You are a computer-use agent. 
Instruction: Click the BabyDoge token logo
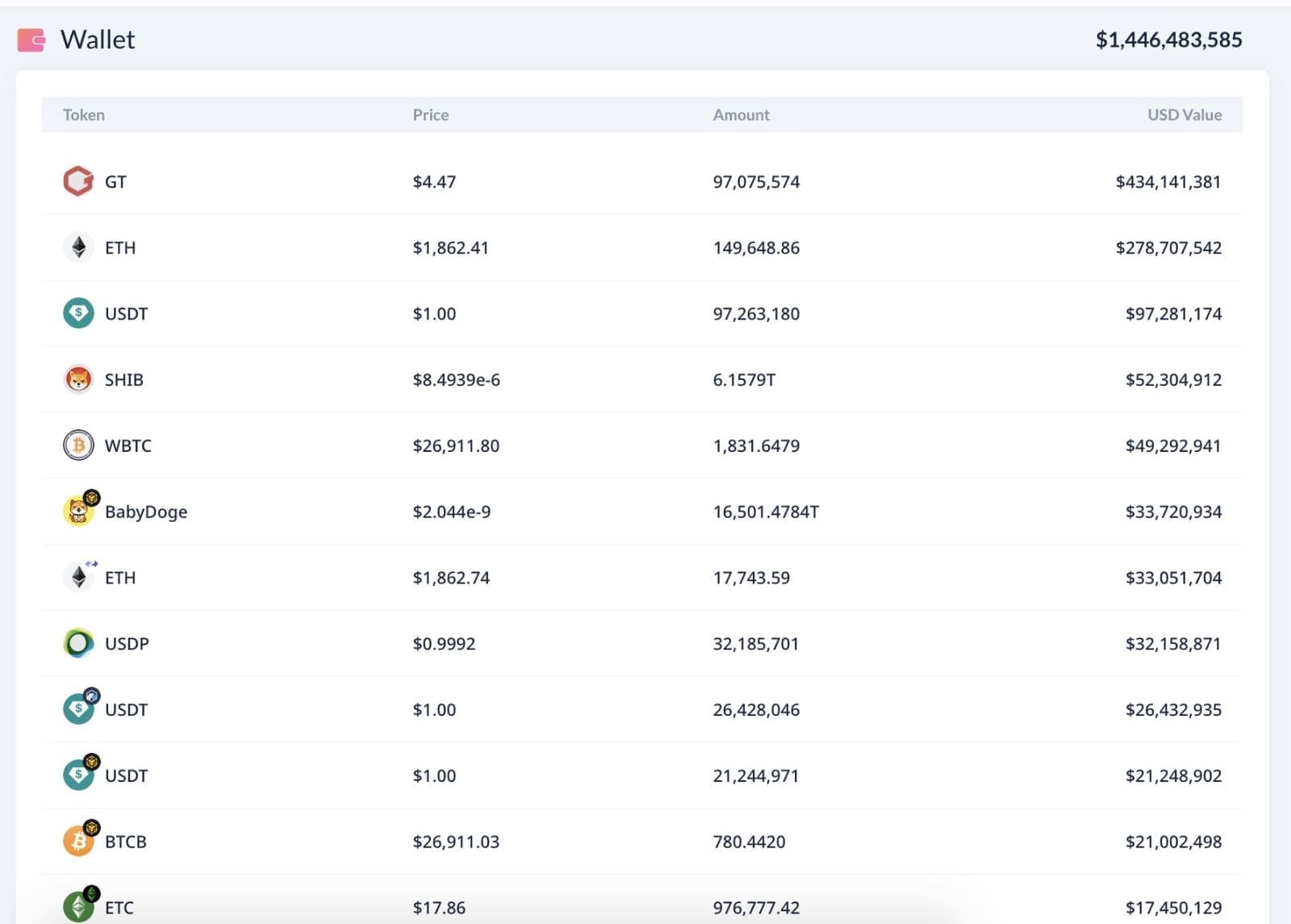(x=80, y=510)
